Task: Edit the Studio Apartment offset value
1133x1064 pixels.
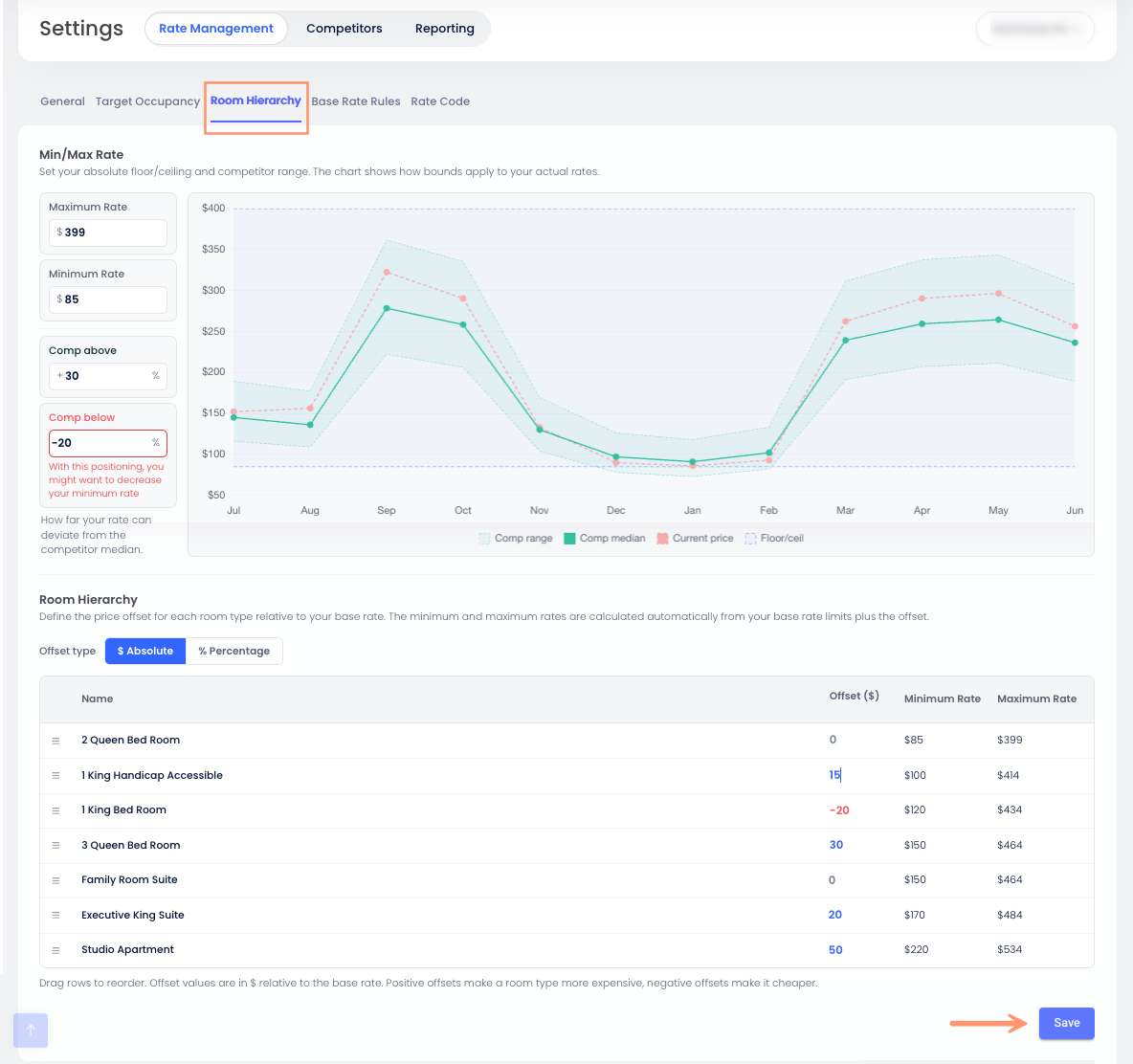Action: point(835,950)
